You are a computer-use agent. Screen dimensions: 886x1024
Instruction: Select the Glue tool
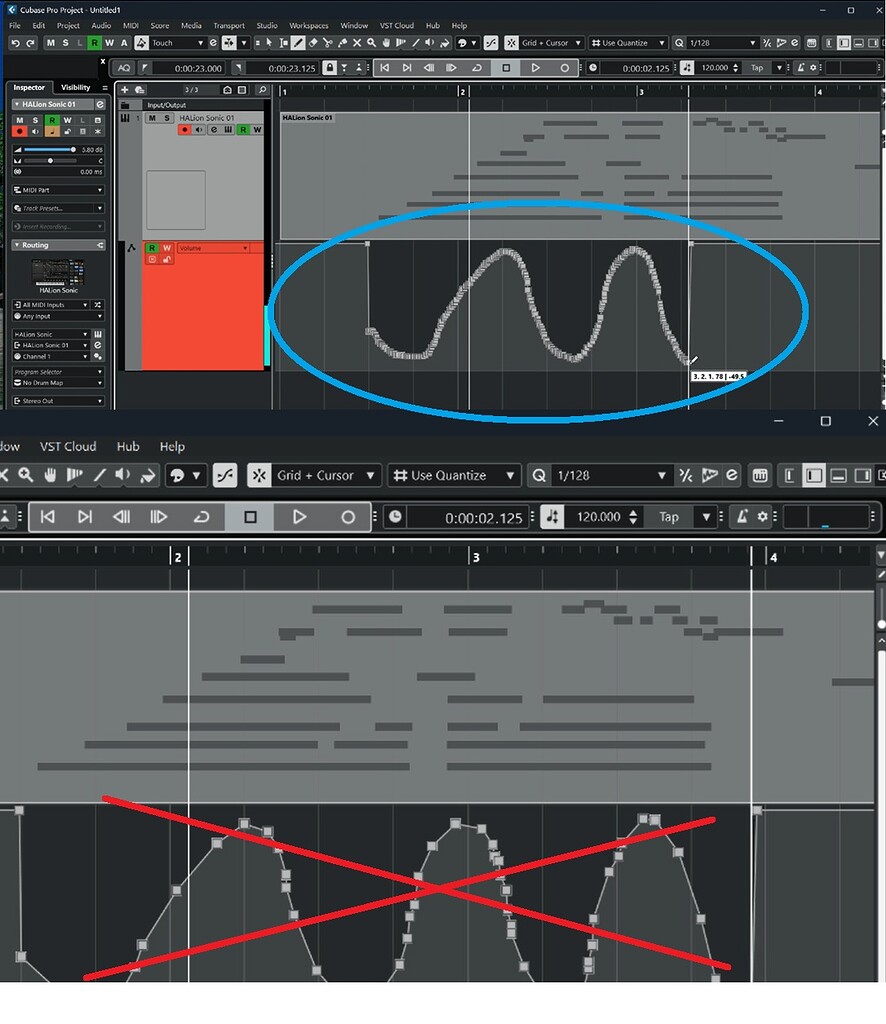click(343, 43)
